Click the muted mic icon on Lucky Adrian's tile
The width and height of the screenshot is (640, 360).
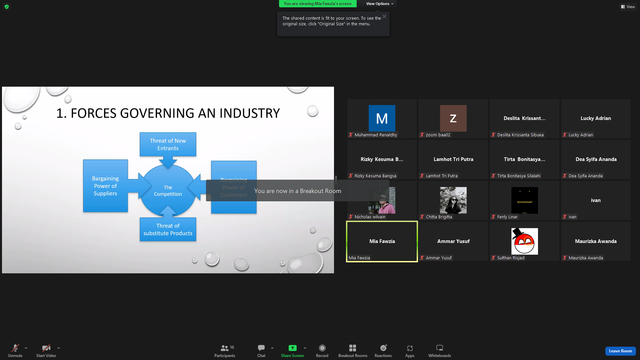pos(565,135)
